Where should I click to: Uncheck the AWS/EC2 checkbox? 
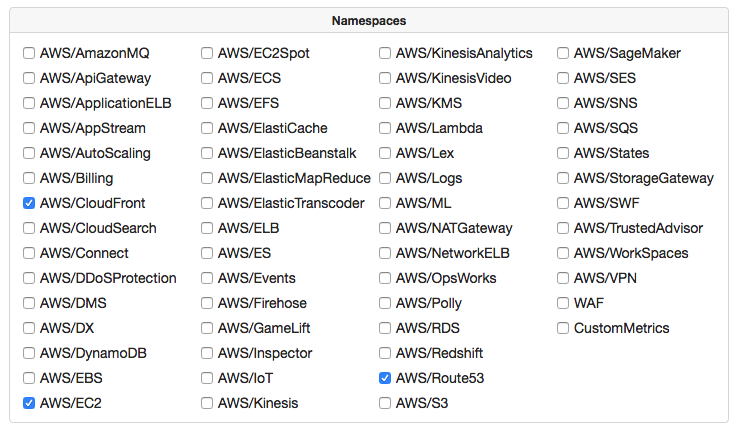pyautogui.click(x=29, y=403)
